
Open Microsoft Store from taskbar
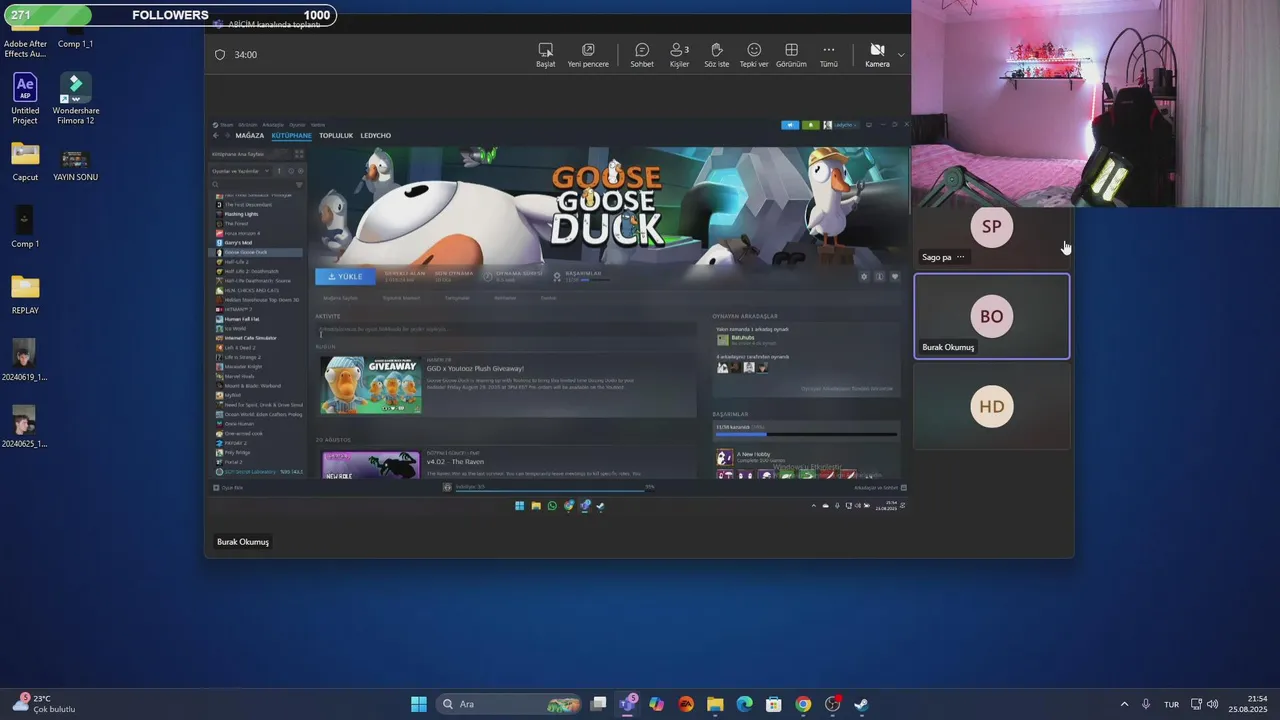pyautogui.click(x=773, y=704)
